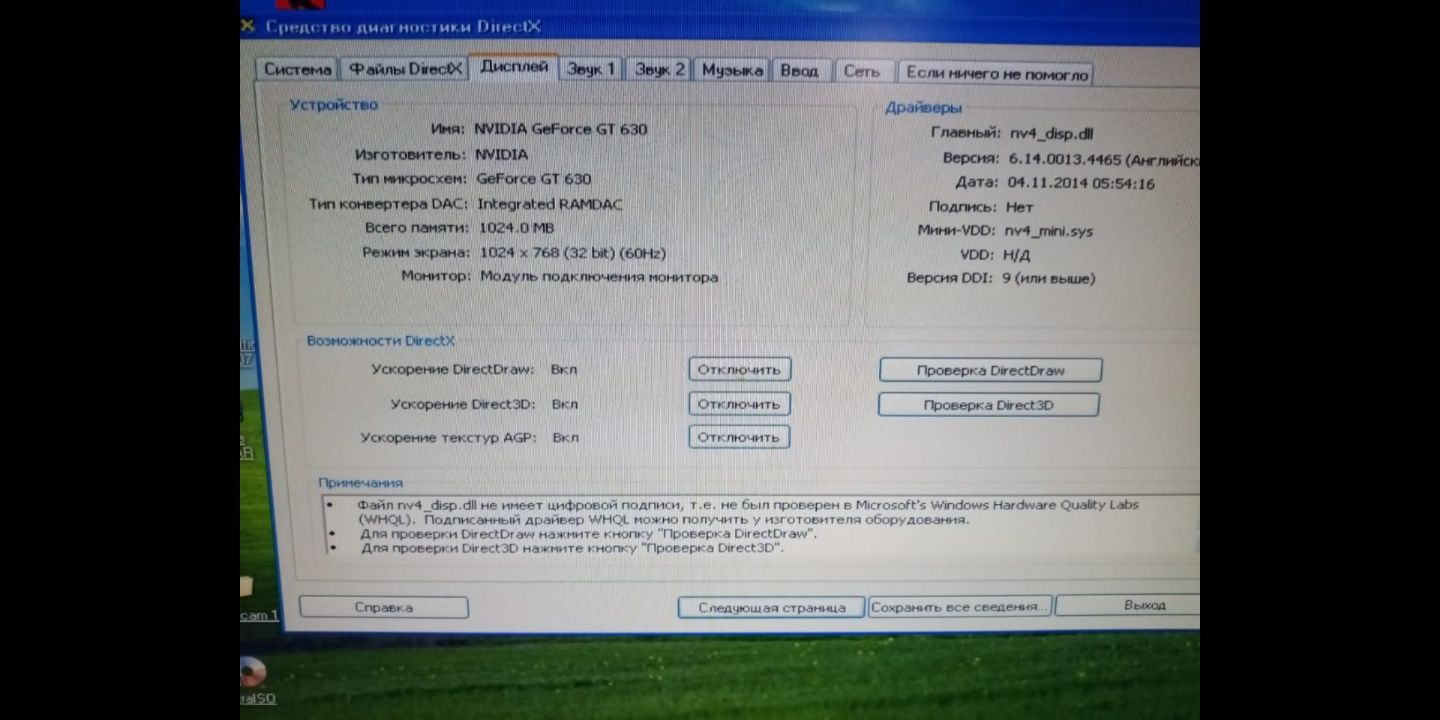Go to Следующая страница

[771, 607]
